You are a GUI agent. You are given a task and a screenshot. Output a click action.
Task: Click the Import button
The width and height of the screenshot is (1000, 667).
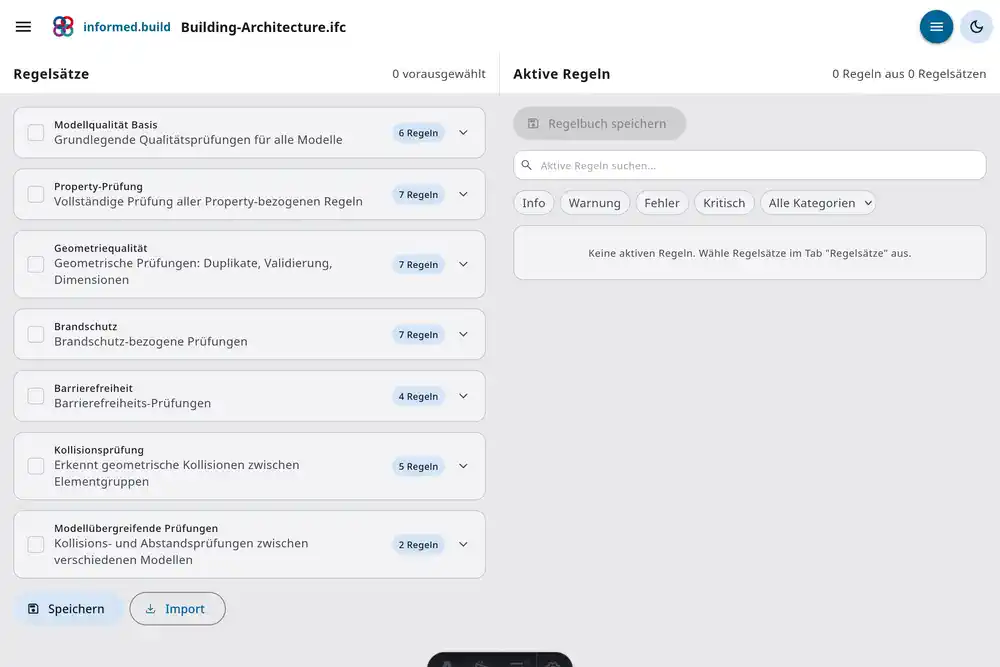pos(177,609)
